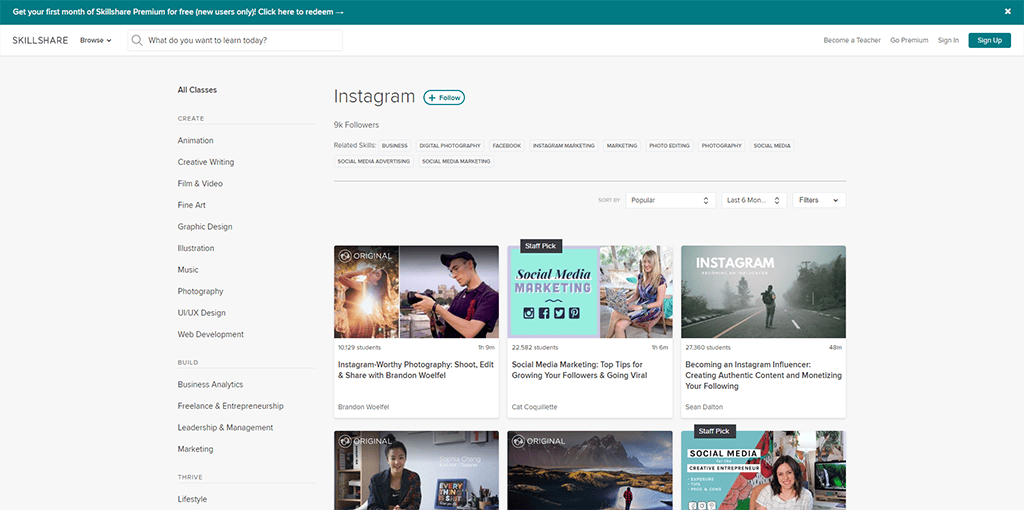Click the MARKETING related skill tag
This screenshot has width=1024, height=510.
[x=622, y=146]
